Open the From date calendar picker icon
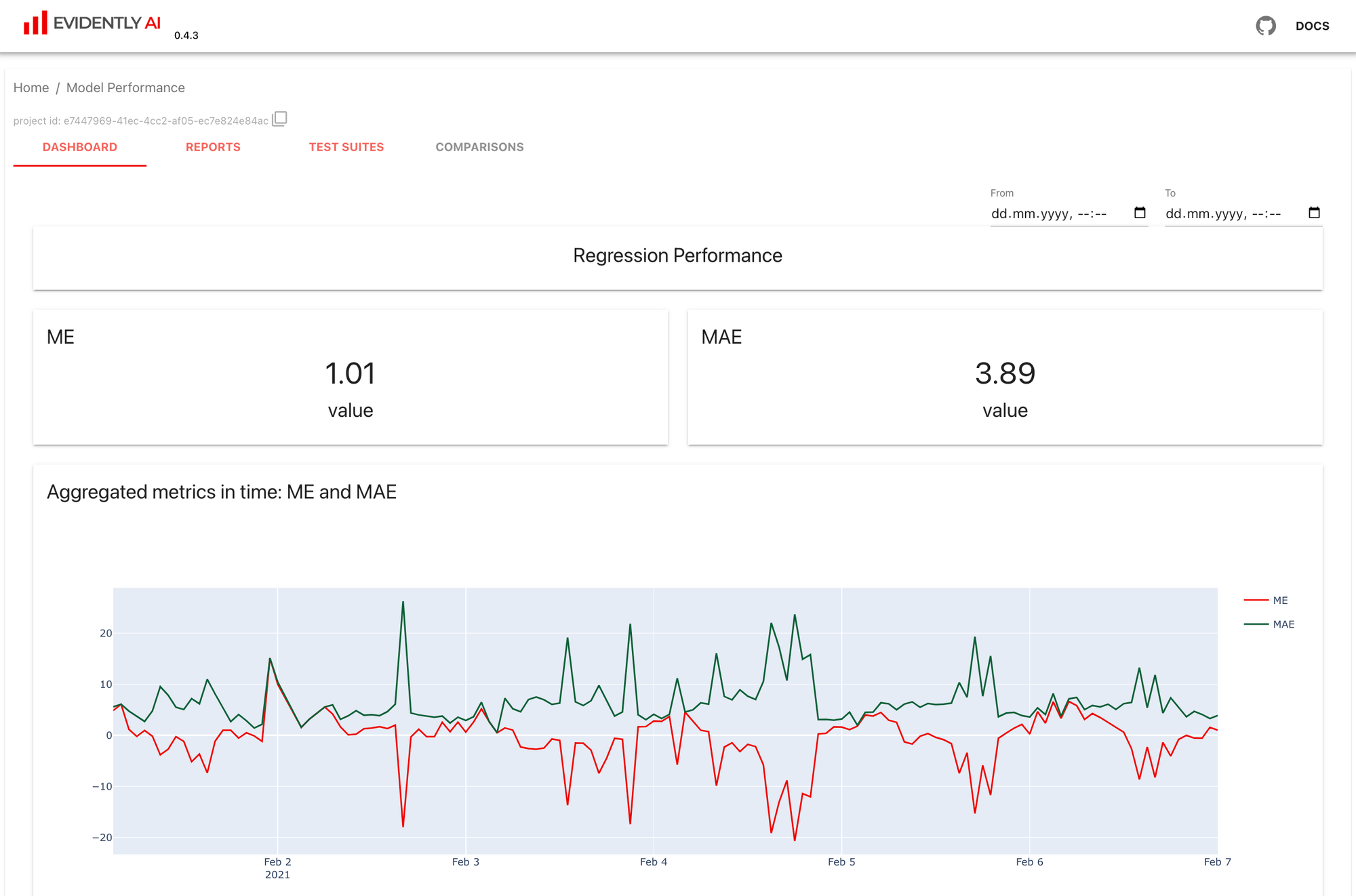This screenshot has width=1356, height=896. point(1140,213)
